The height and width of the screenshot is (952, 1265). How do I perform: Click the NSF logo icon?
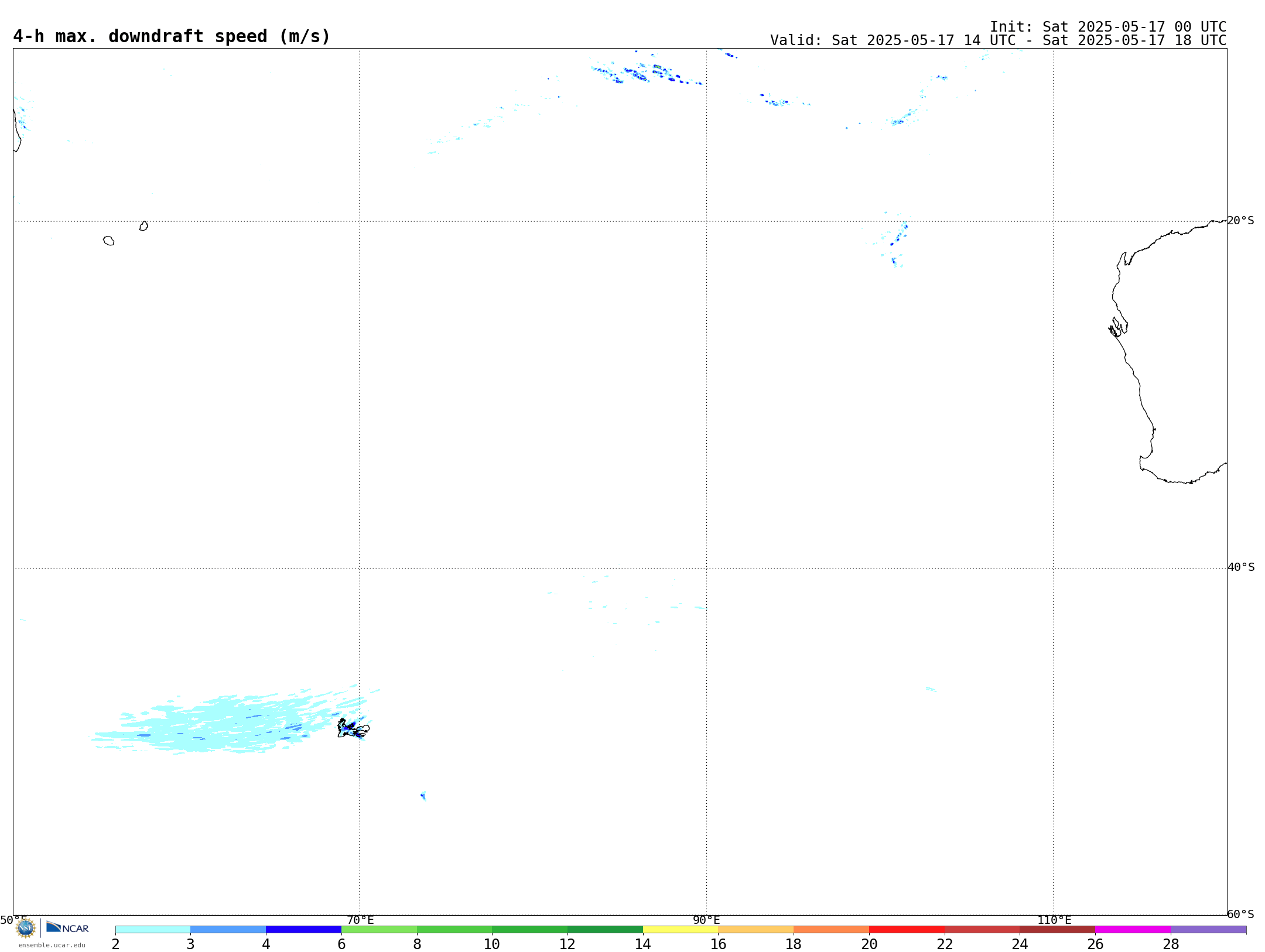[x=26, y=928]
